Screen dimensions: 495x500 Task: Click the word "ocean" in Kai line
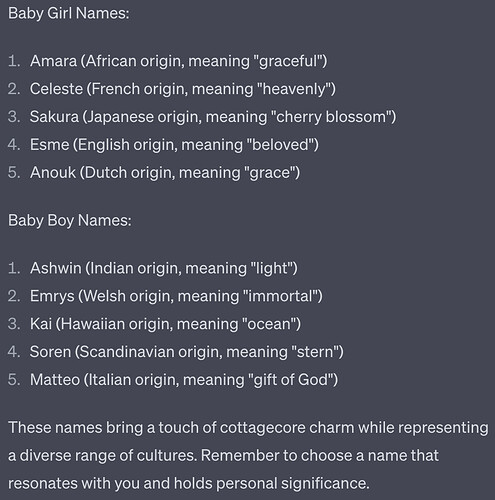[x=269, y=324]
